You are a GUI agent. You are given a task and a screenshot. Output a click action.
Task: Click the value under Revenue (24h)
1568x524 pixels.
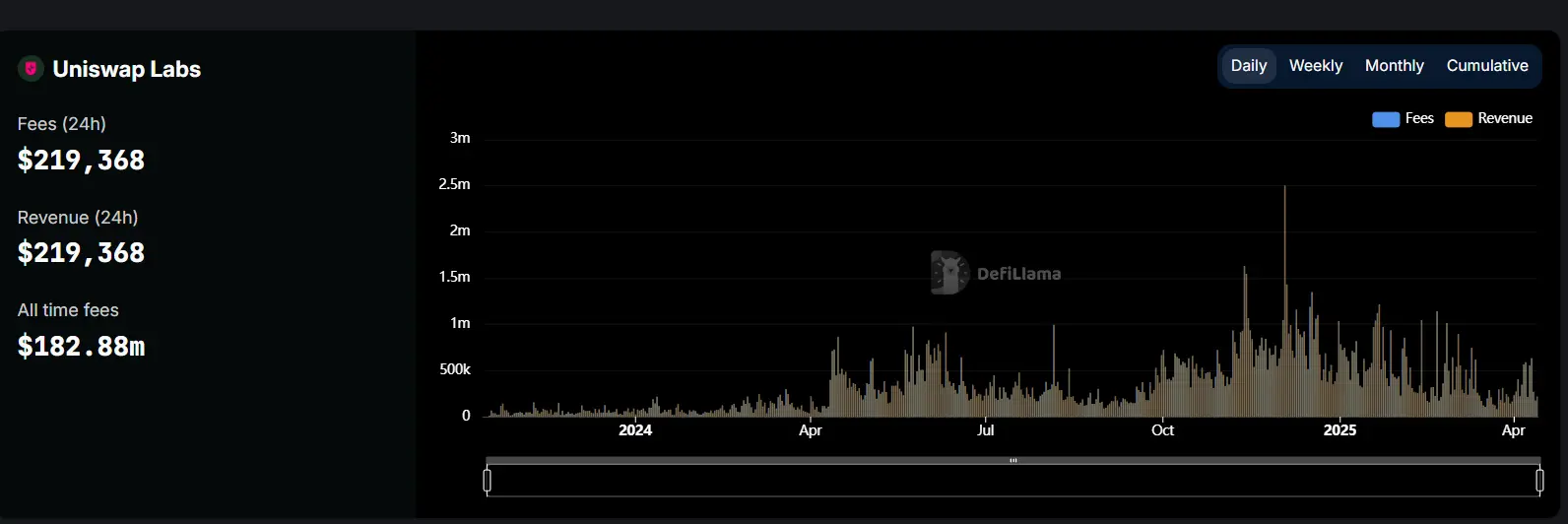[x=81, y=253]
